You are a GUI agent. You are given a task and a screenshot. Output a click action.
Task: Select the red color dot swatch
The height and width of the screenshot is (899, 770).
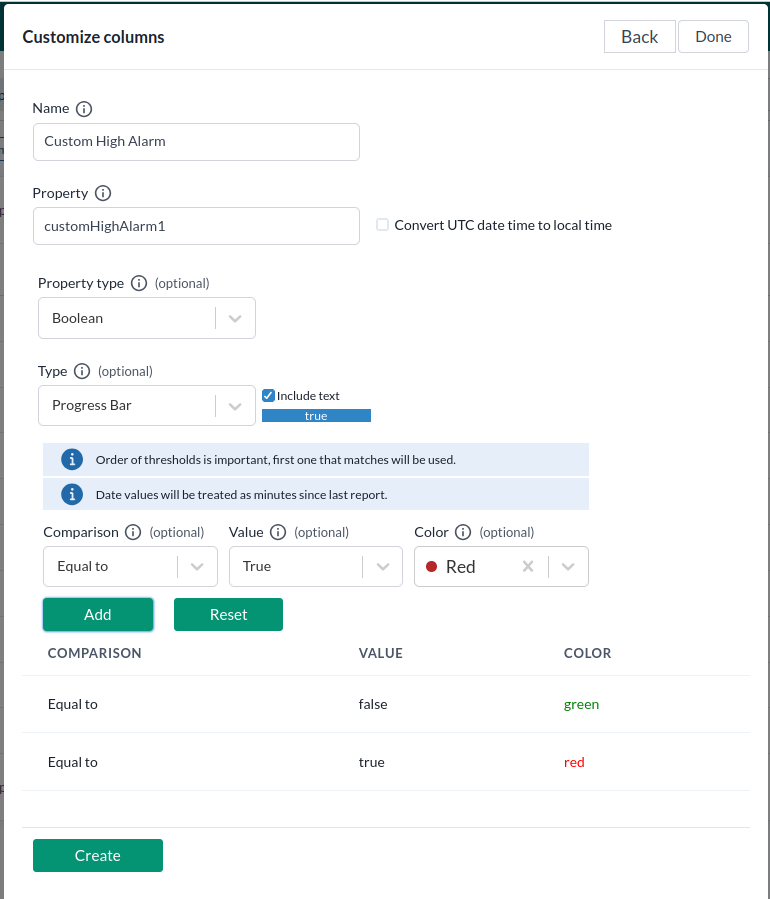click(432, 566)
